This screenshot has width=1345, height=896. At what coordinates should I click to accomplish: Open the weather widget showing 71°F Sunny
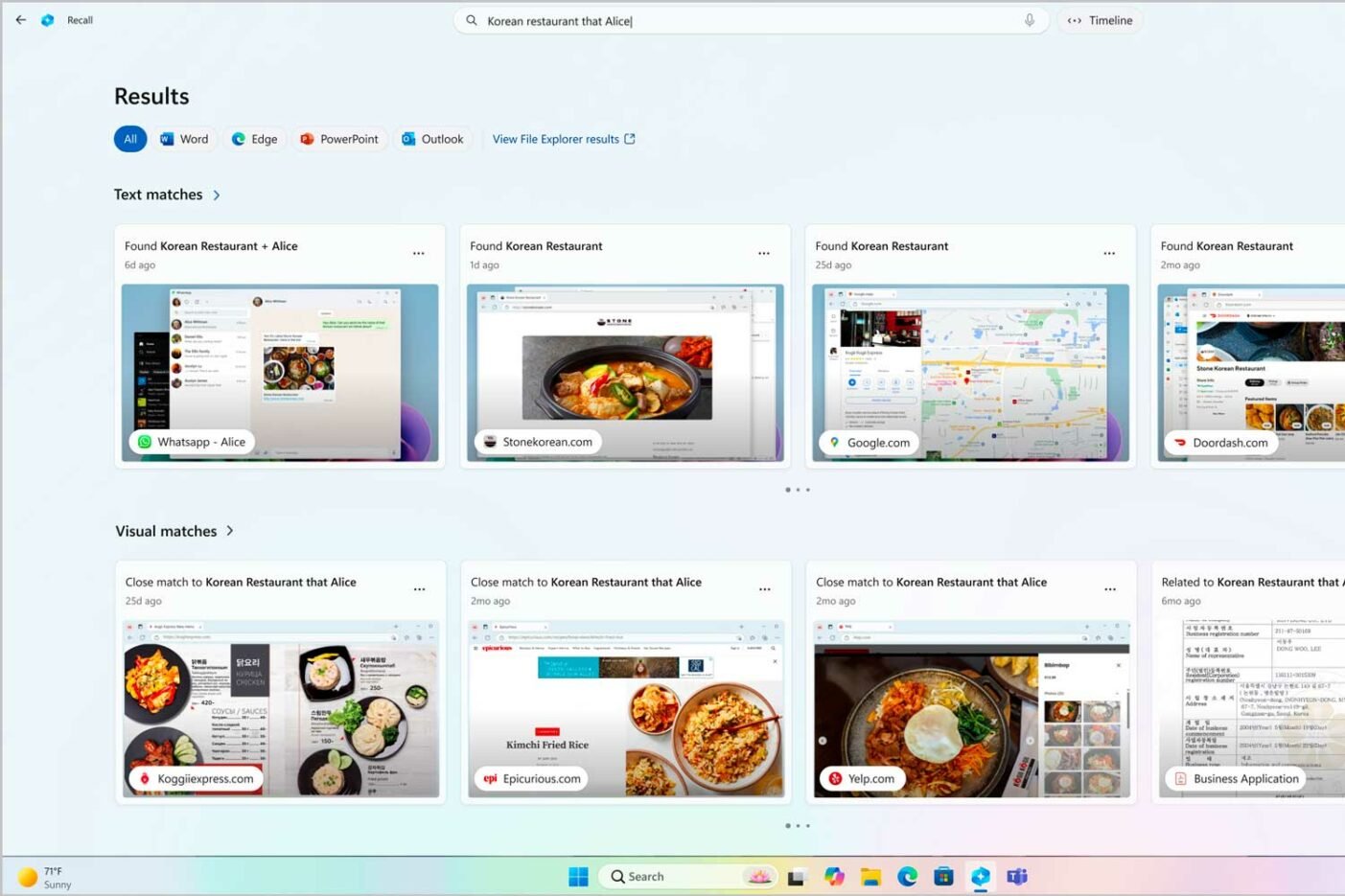[x=45, y=877]
